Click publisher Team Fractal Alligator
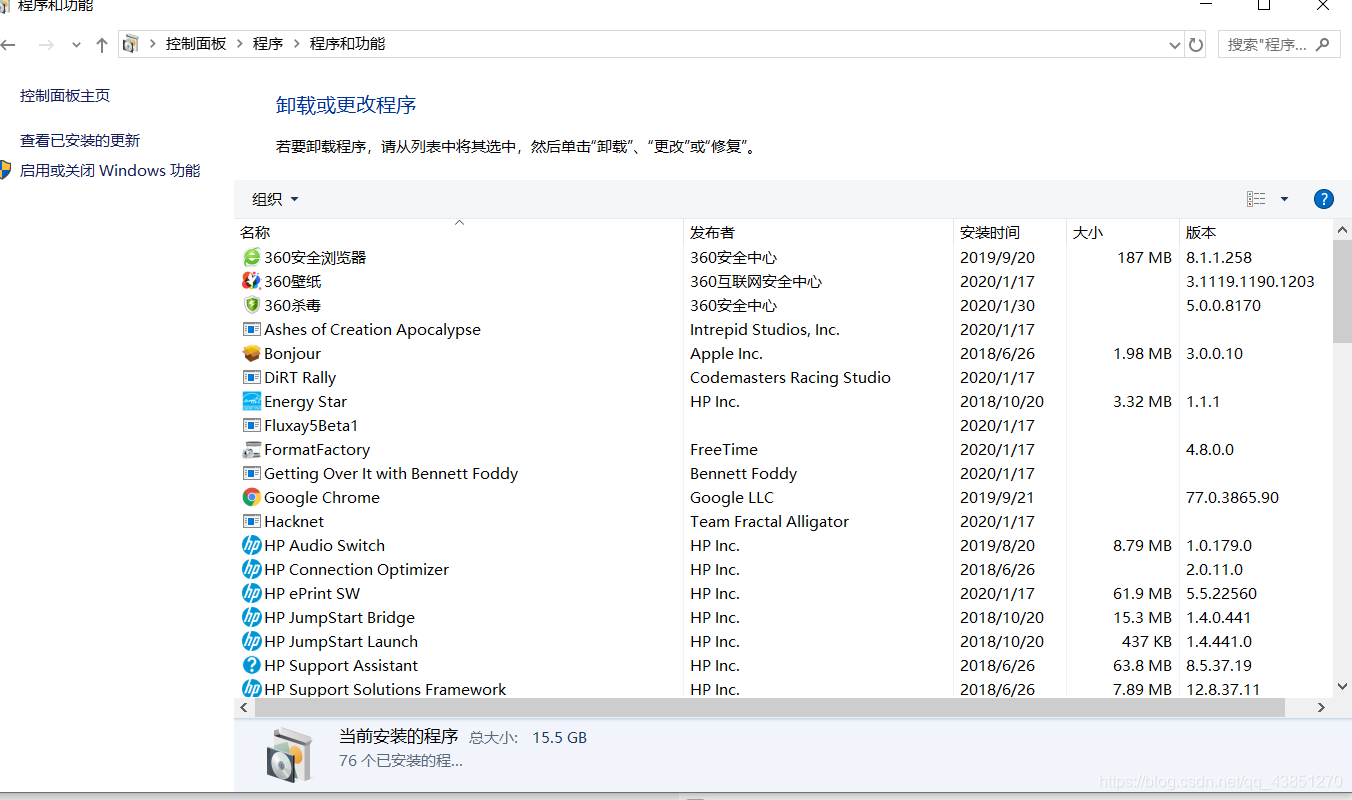The image size is (1352, 800). coord(769,521)
